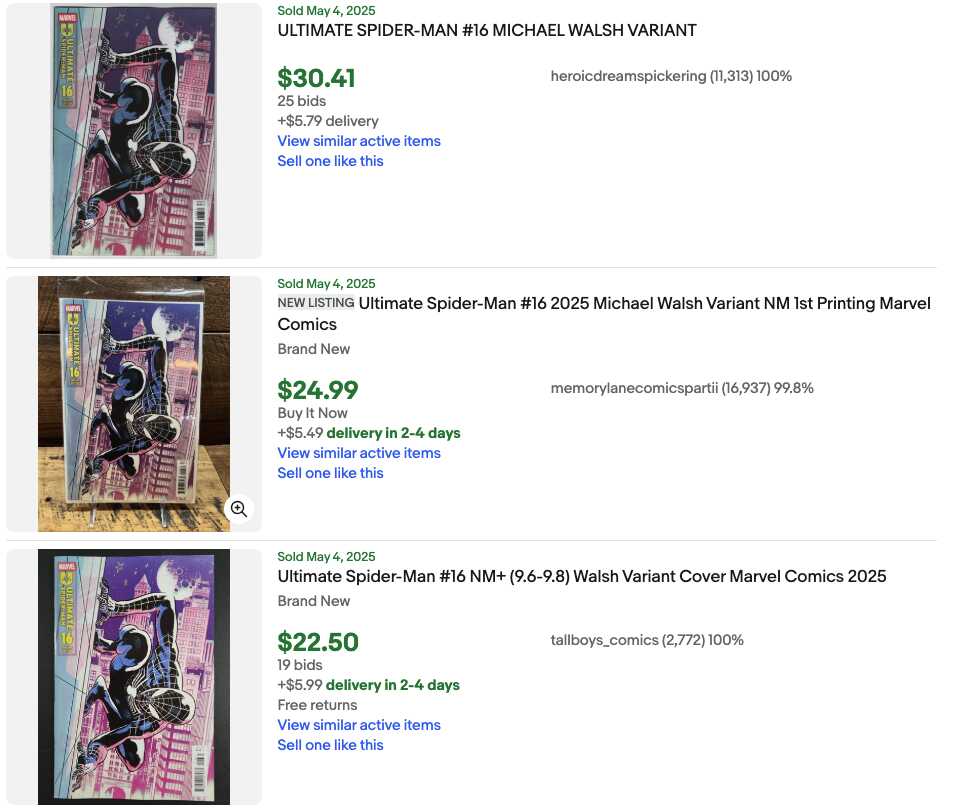Click the $24.99 Buy It Now price
This screenshot has height=810, width=959.
coord(318,390)
